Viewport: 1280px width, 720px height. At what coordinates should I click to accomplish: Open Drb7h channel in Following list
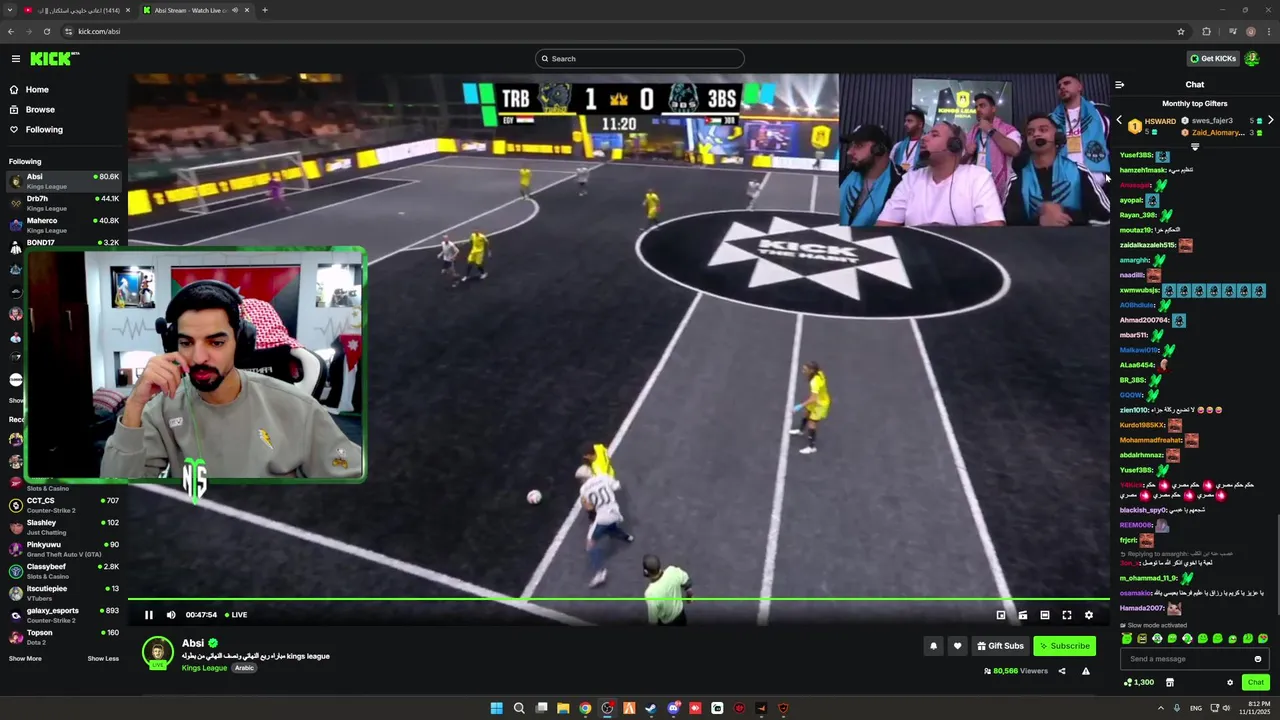coord(64,203)
